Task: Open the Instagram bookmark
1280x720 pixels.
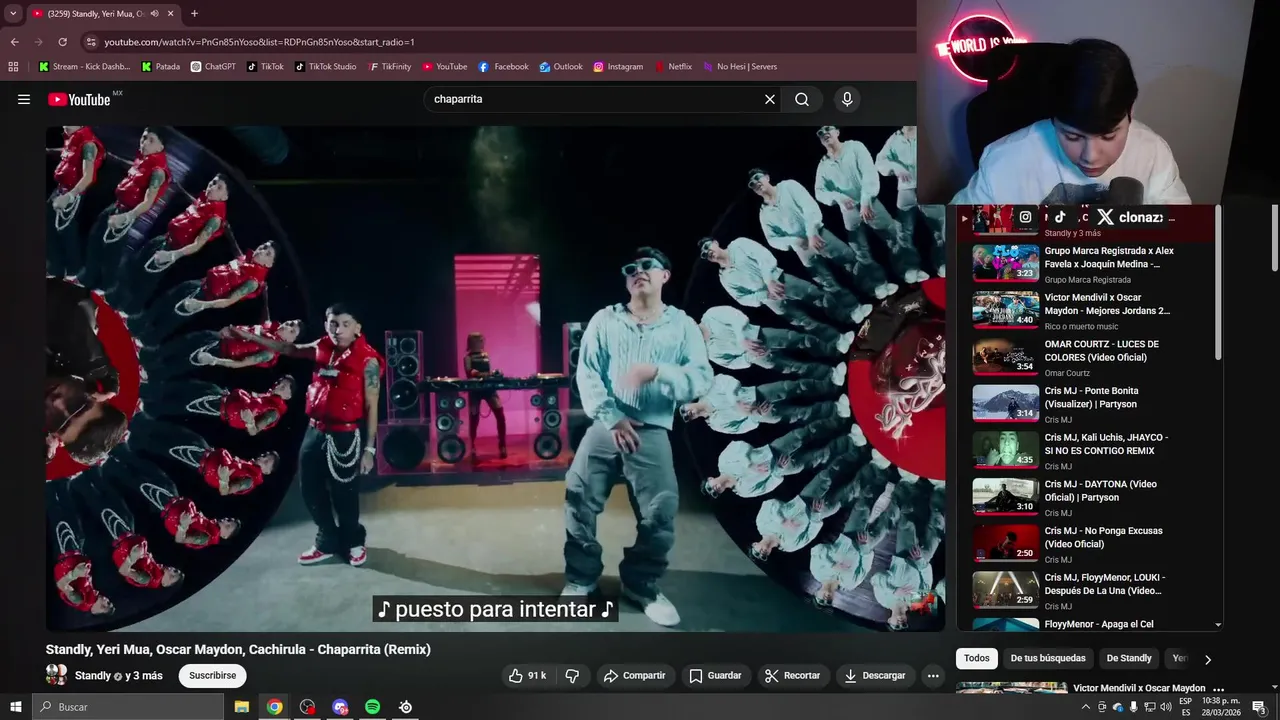Action: [x=617, y=67]
